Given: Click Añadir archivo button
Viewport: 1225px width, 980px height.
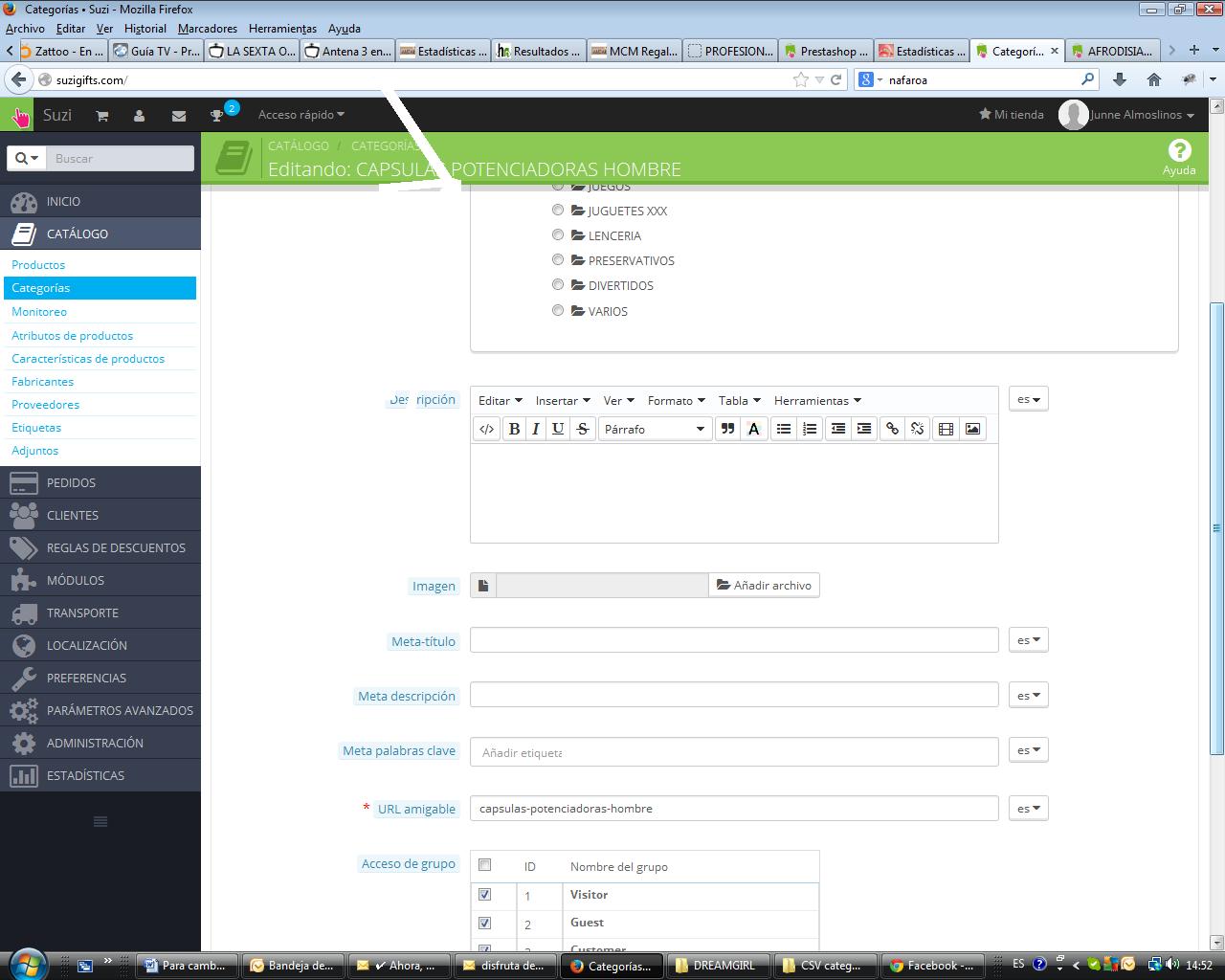Looking at the screenshot, I should 764,585.
